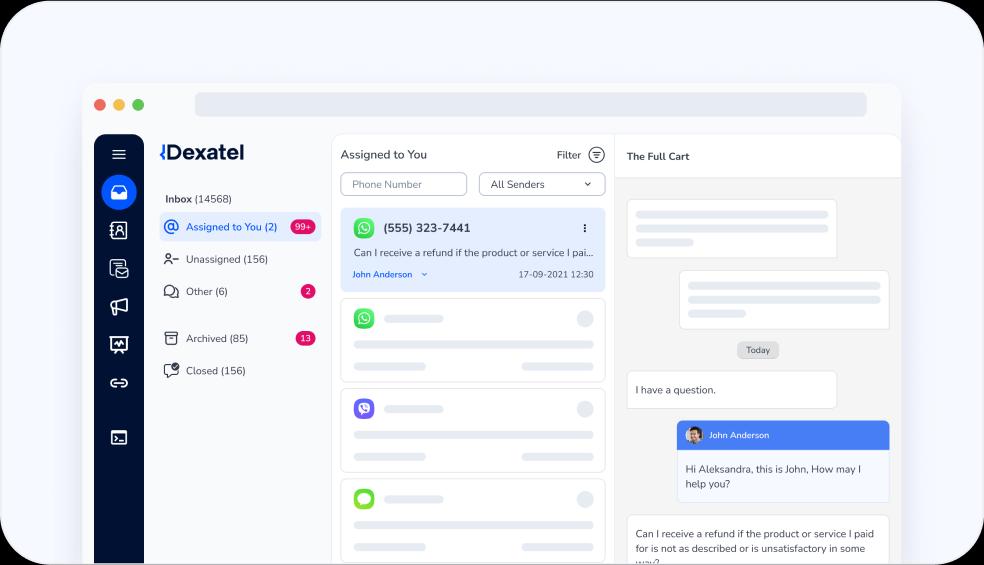Open the hamburger menu in the sidebar
Image resolution: width=984 pixels, height=565 pixels.
[x=119, y=154]
